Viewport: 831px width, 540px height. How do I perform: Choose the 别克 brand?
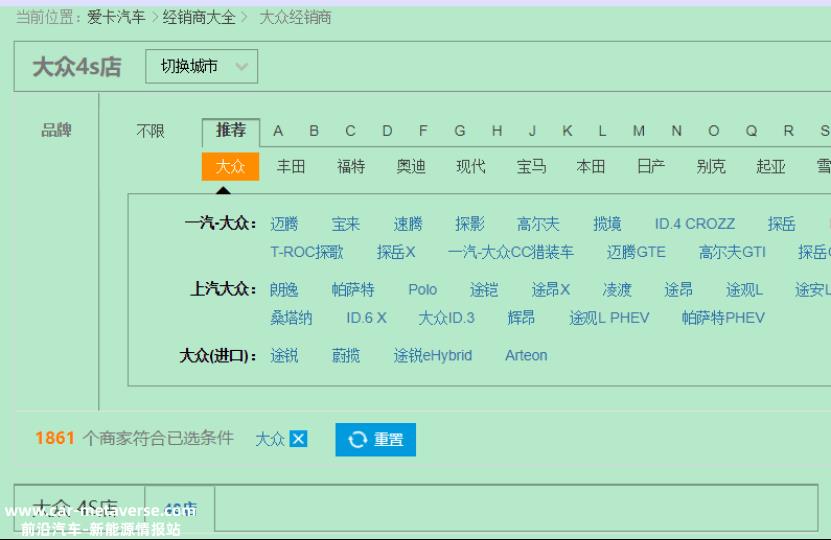711,166
